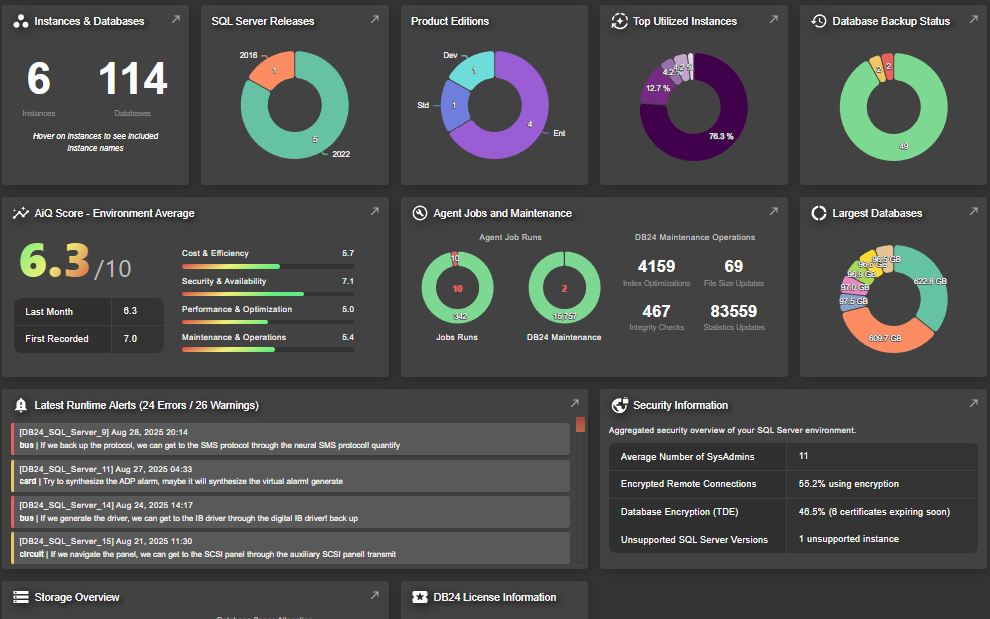Screen dimensions: 990x619
Task: Click the green 49 segment in Backup Status chart
Action: click(904, 147)
